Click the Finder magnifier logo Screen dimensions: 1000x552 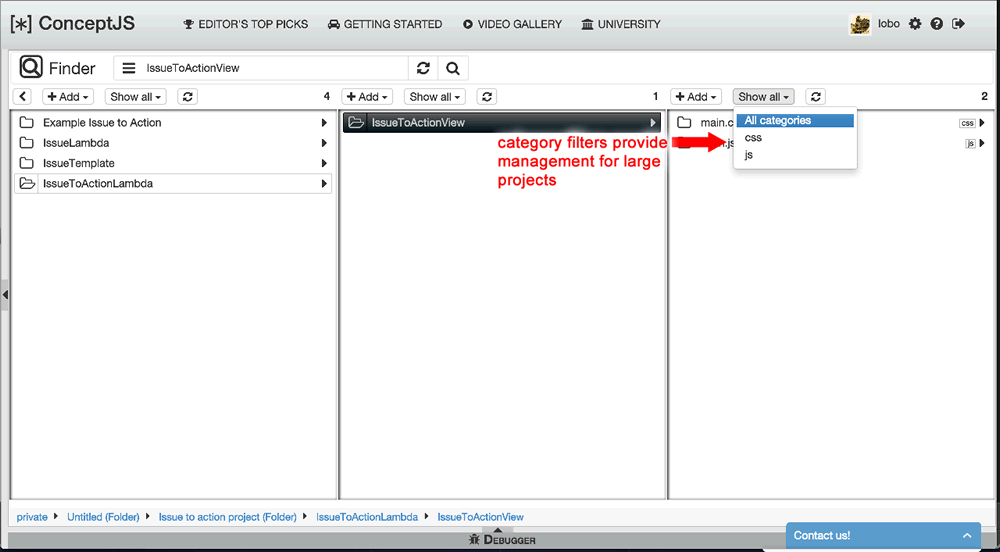click(31, 67)
